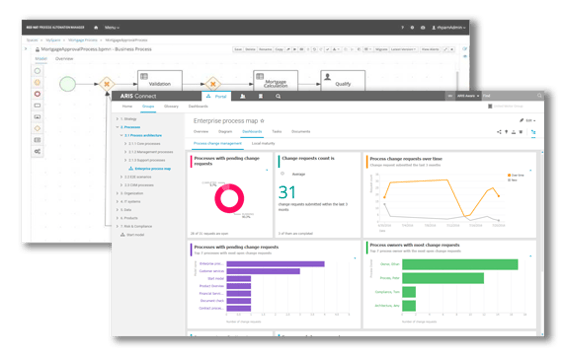Select the subprocess shape in the palette
Image resolution: width=563 pixels, height=361 pixels.
[37, 117]
